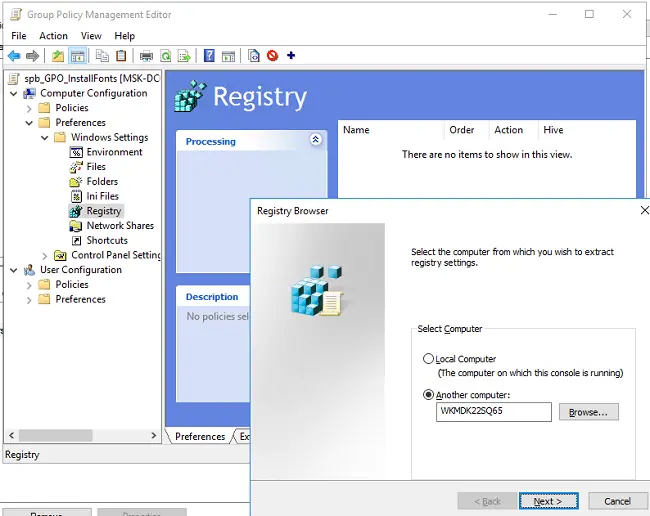This screenshot has height=516, width=650.
Task: Click the gray Forward arrow in toolbar
Action: click(x=32, y=56)
